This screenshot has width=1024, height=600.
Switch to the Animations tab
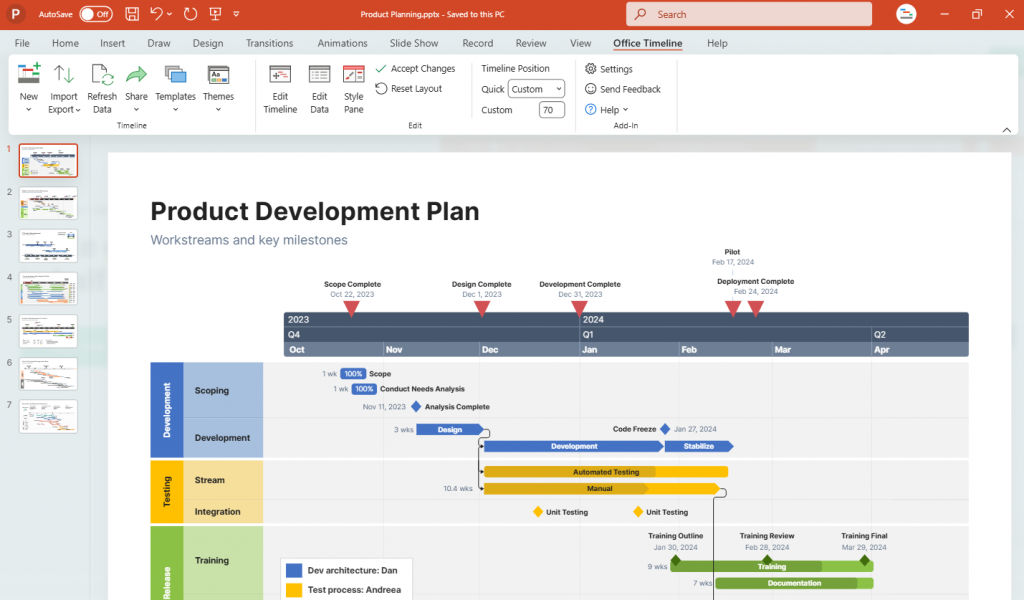[342, 43]
